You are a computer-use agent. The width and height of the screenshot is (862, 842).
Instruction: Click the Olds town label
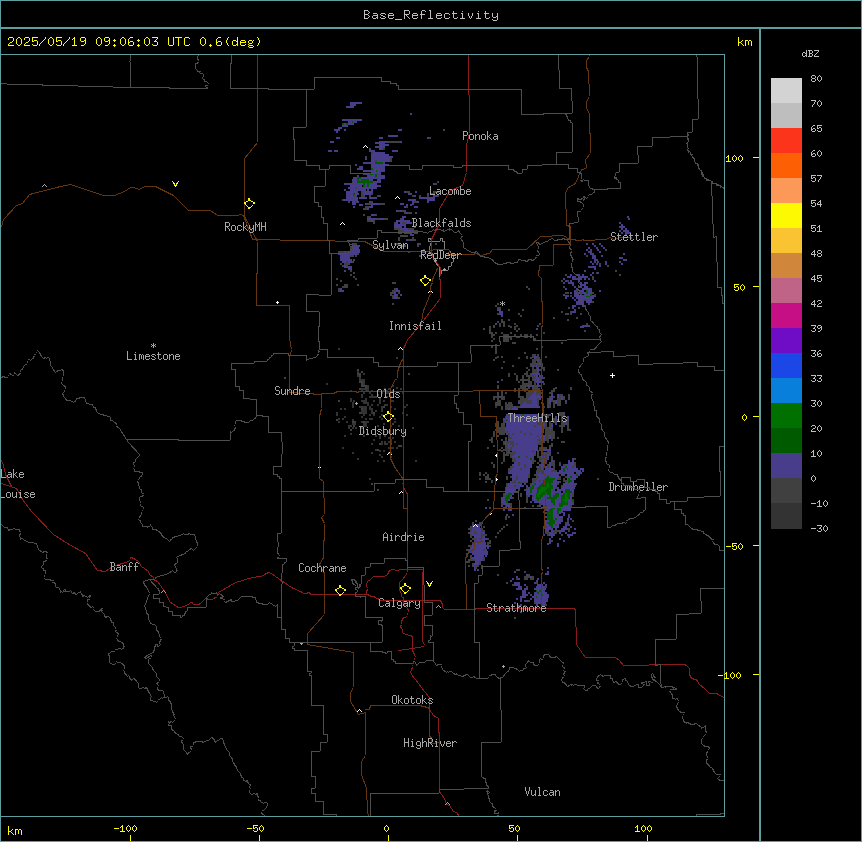[x=388, y=394]
